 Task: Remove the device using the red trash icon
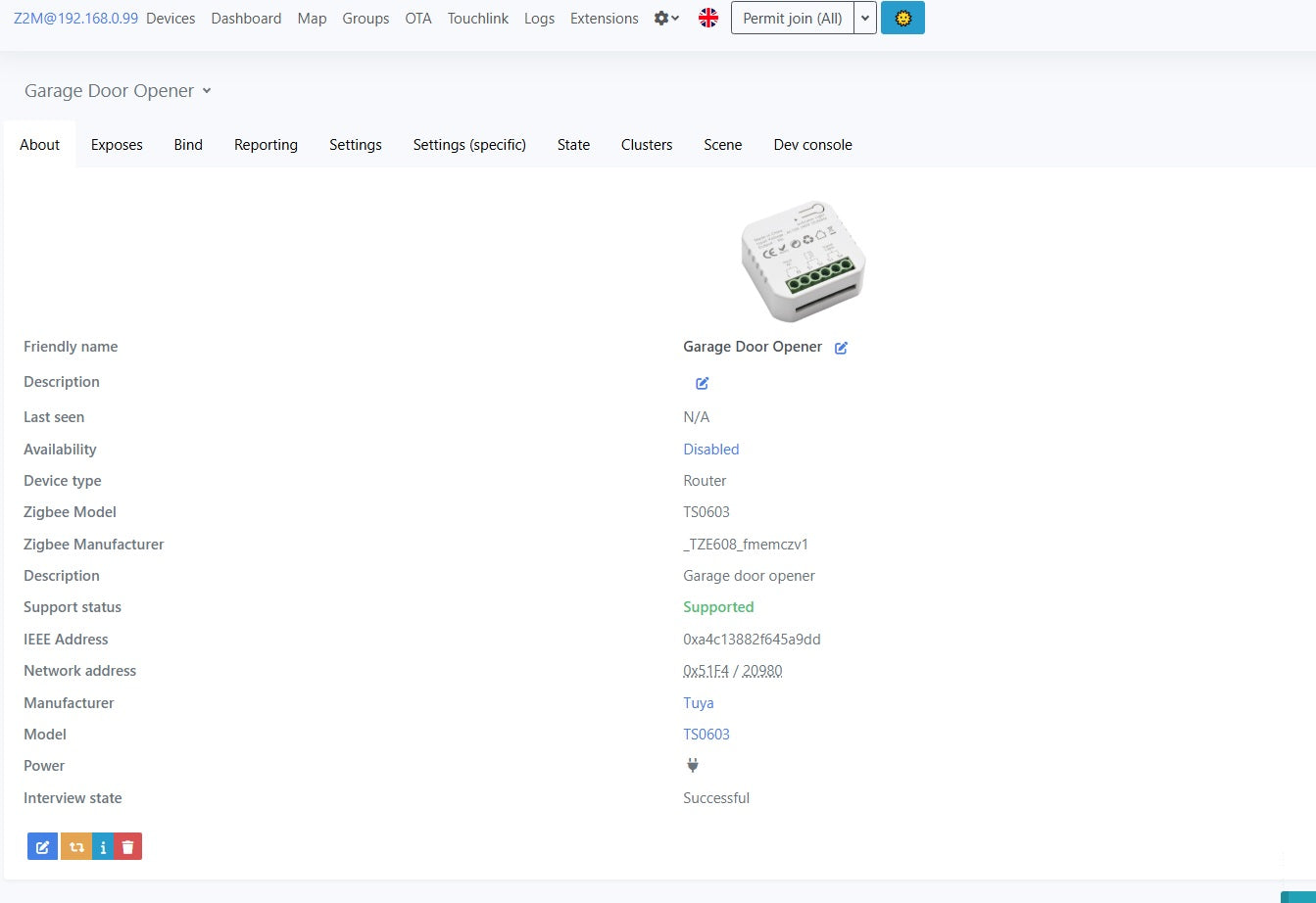click(127, 845)
